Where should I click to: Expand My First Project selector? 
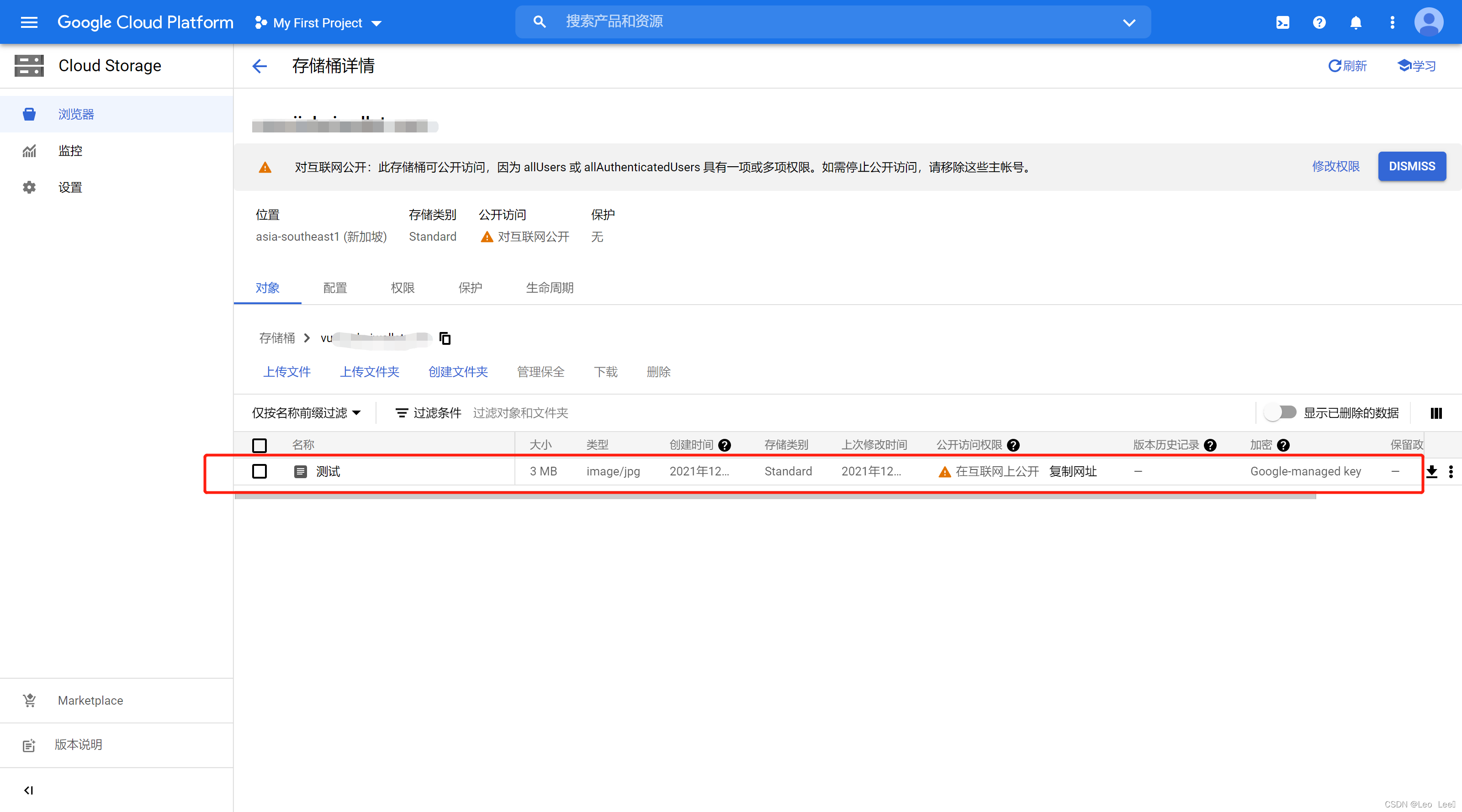(318, 23)
